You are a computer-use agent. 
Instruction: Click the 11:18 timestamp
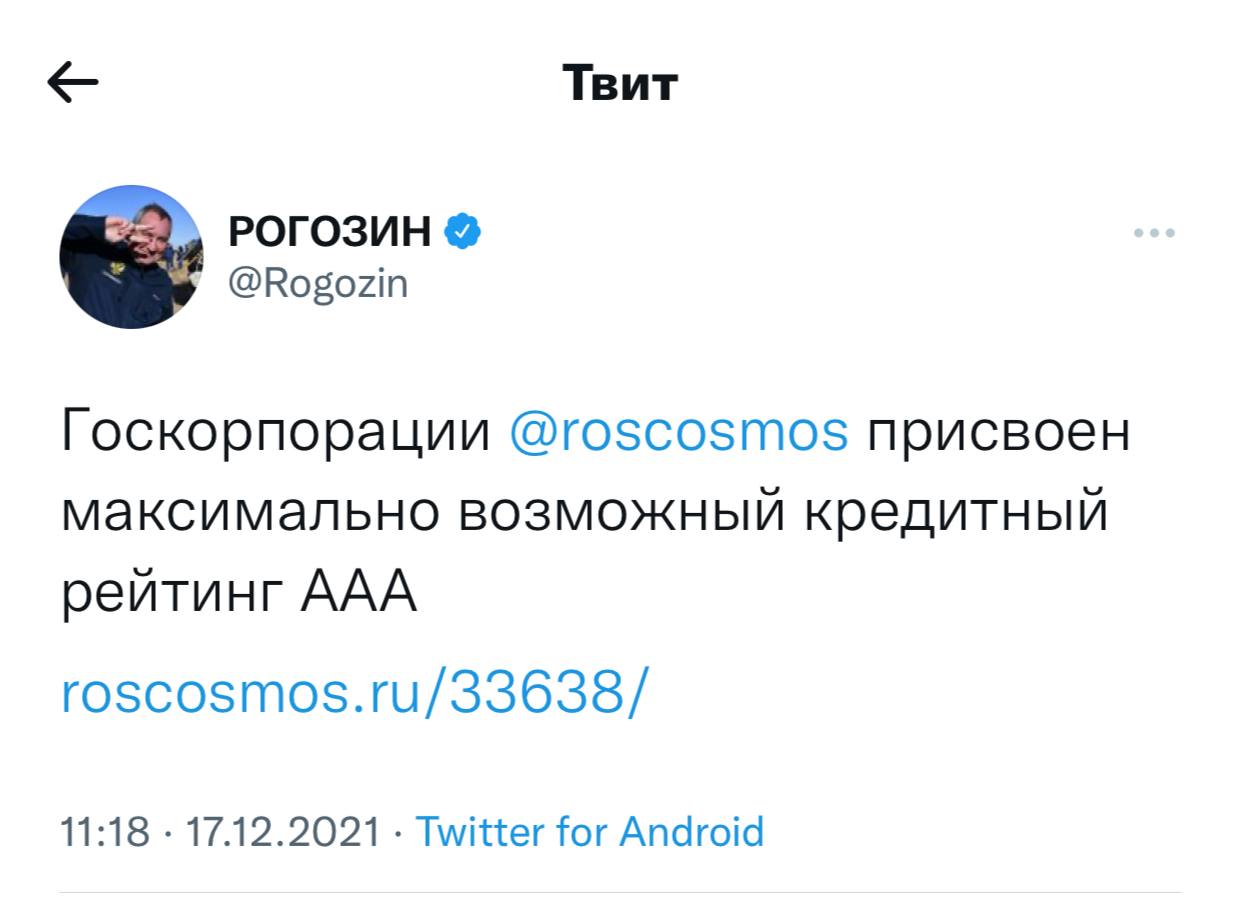pyautogui.click(x=104, y=831)
